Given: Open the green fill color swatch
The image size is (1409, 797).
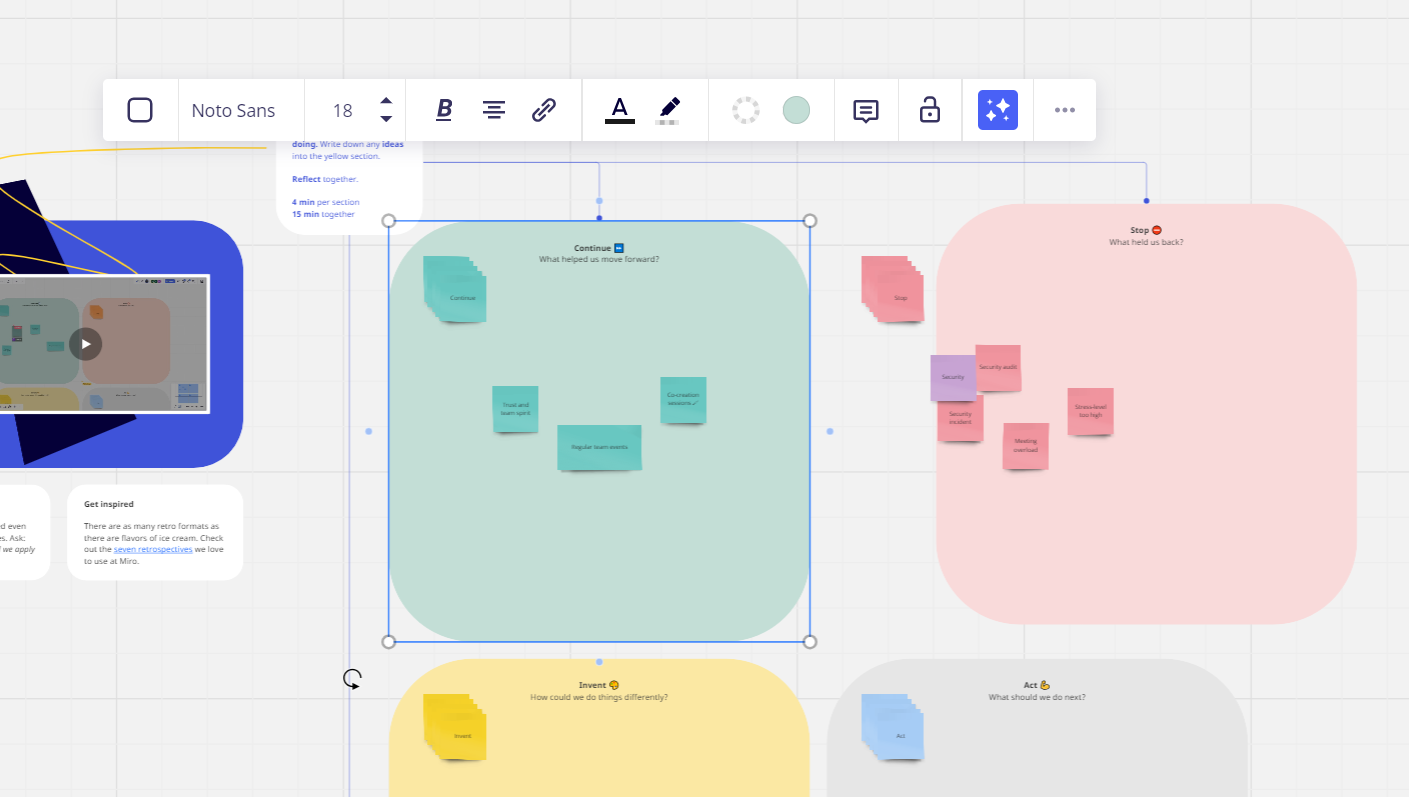Looking at the screenshot, I should click(796, 110).
